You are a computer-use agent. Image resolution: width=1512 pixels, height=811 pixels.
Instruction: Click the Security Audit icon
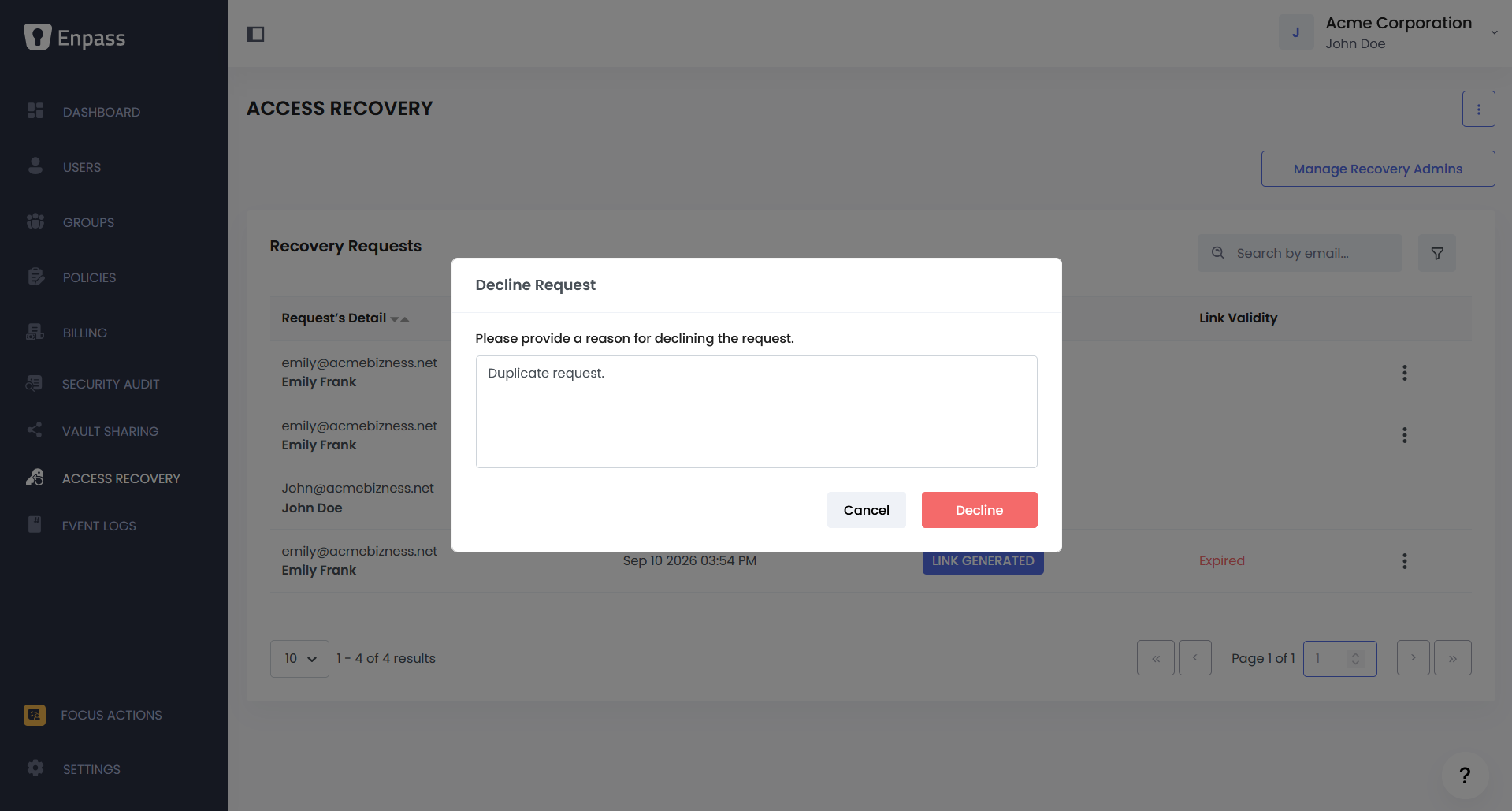pyautogui.click(x=34, y=383)
